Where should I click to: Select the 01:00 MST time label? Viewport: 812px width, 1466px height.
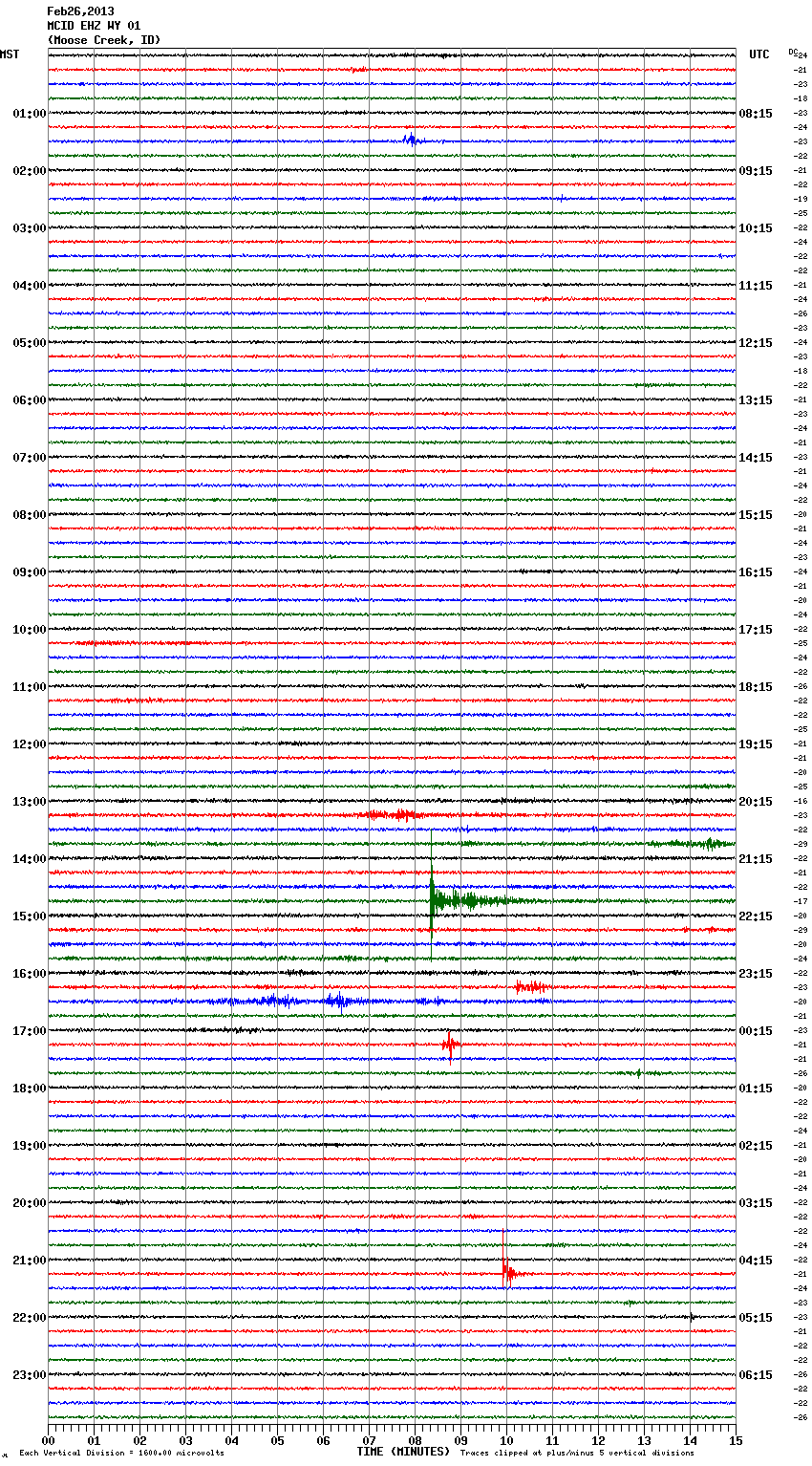click(30, 114)
